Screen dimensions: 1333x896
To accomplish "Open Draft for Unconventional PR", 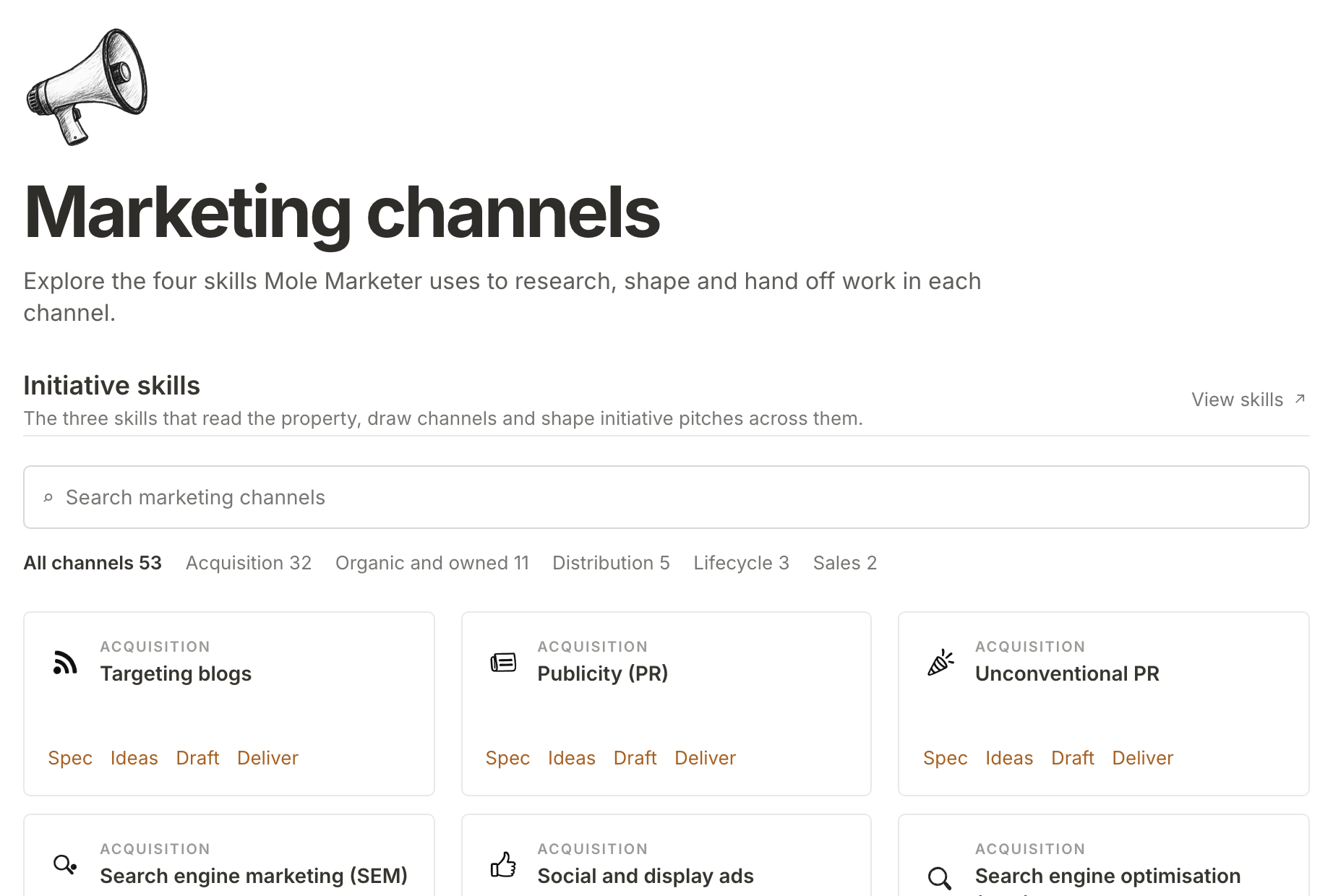I will tap(1073, 758).
